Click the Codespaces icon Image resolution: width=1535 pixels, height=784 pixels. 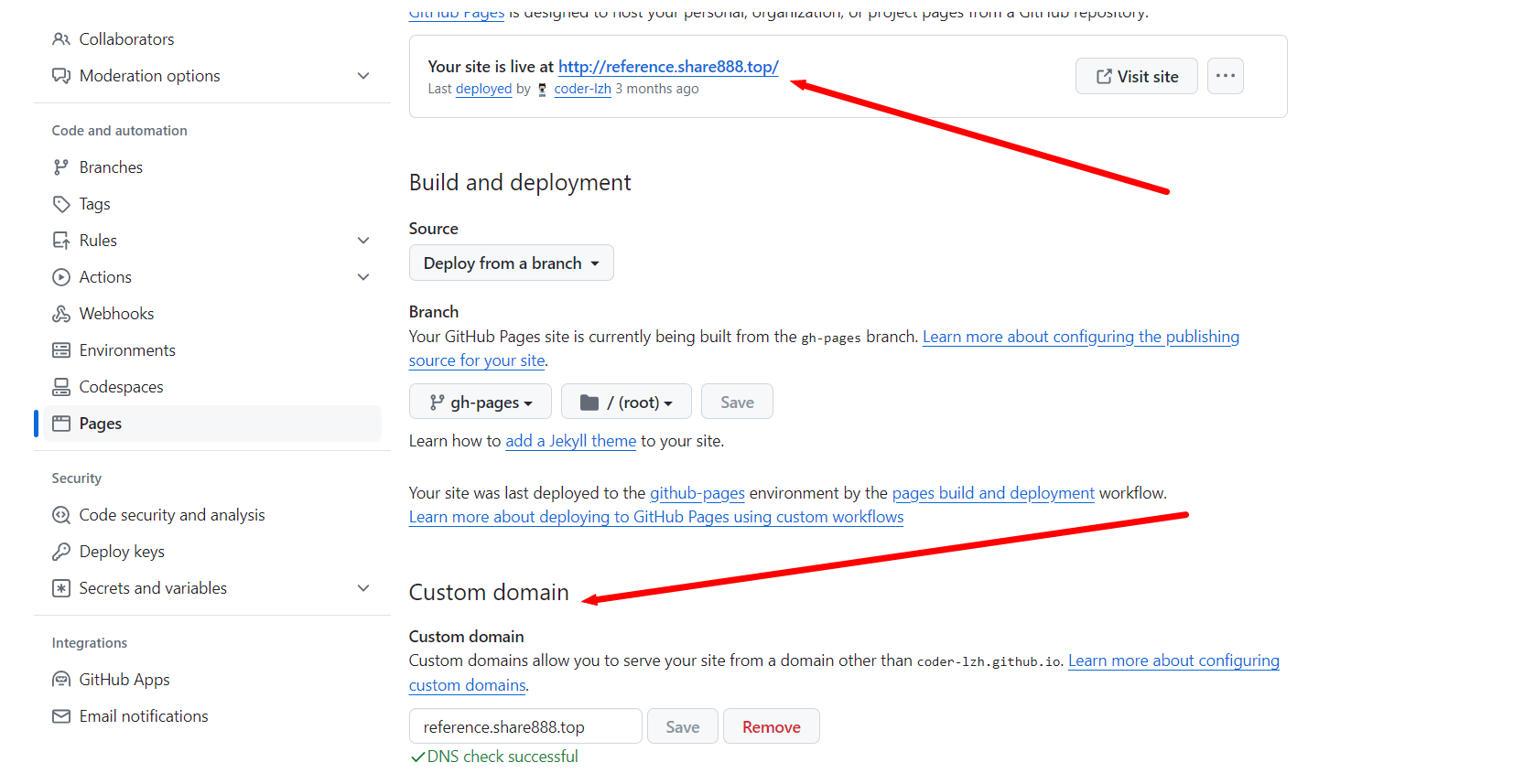click(61, 387)
